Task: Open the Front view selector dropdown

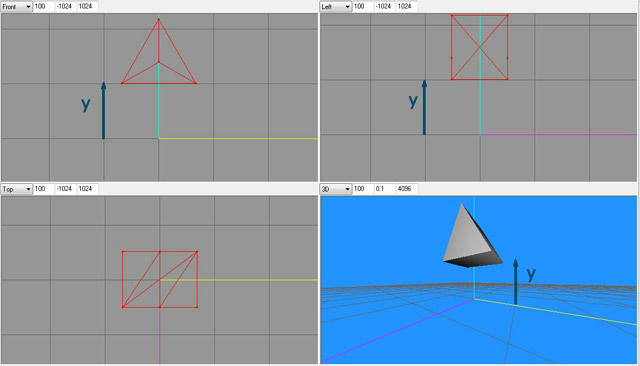Action: pyautogui.click(x=17, y=7)
